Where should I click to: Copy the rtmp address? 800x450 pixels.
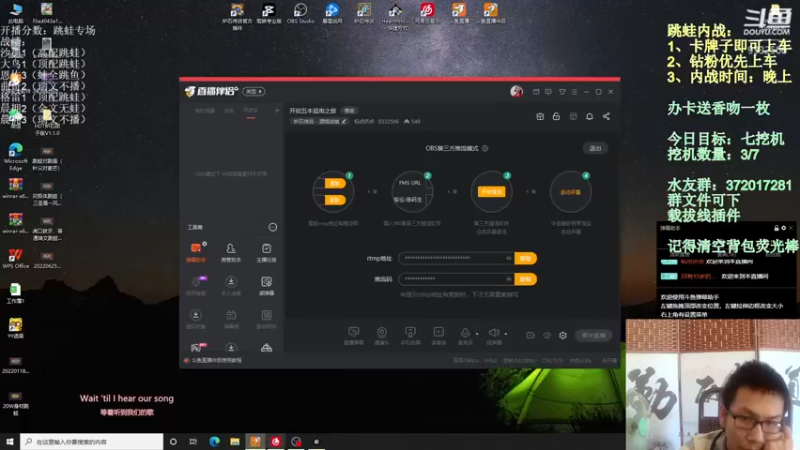[526, 258]
